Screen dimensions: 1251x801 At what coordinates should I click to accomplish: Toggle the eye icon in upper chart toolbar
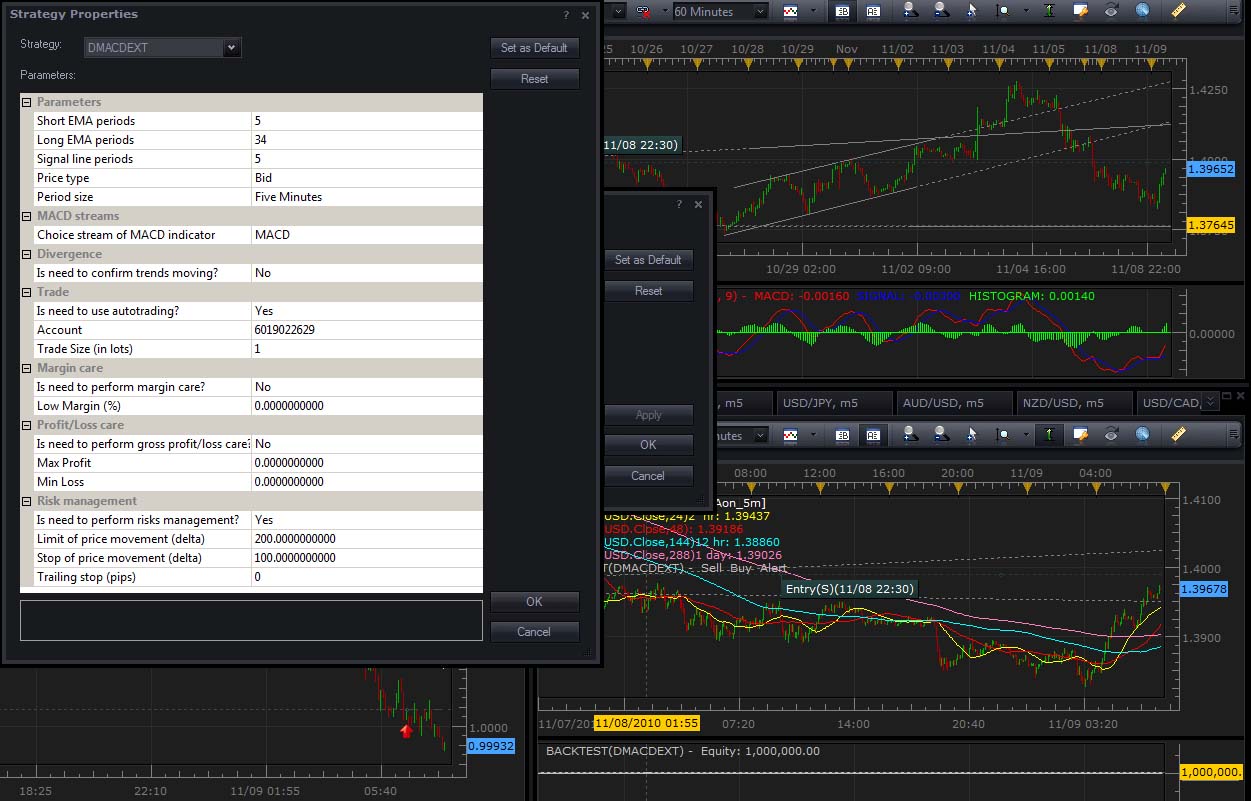pos(1111,12)
